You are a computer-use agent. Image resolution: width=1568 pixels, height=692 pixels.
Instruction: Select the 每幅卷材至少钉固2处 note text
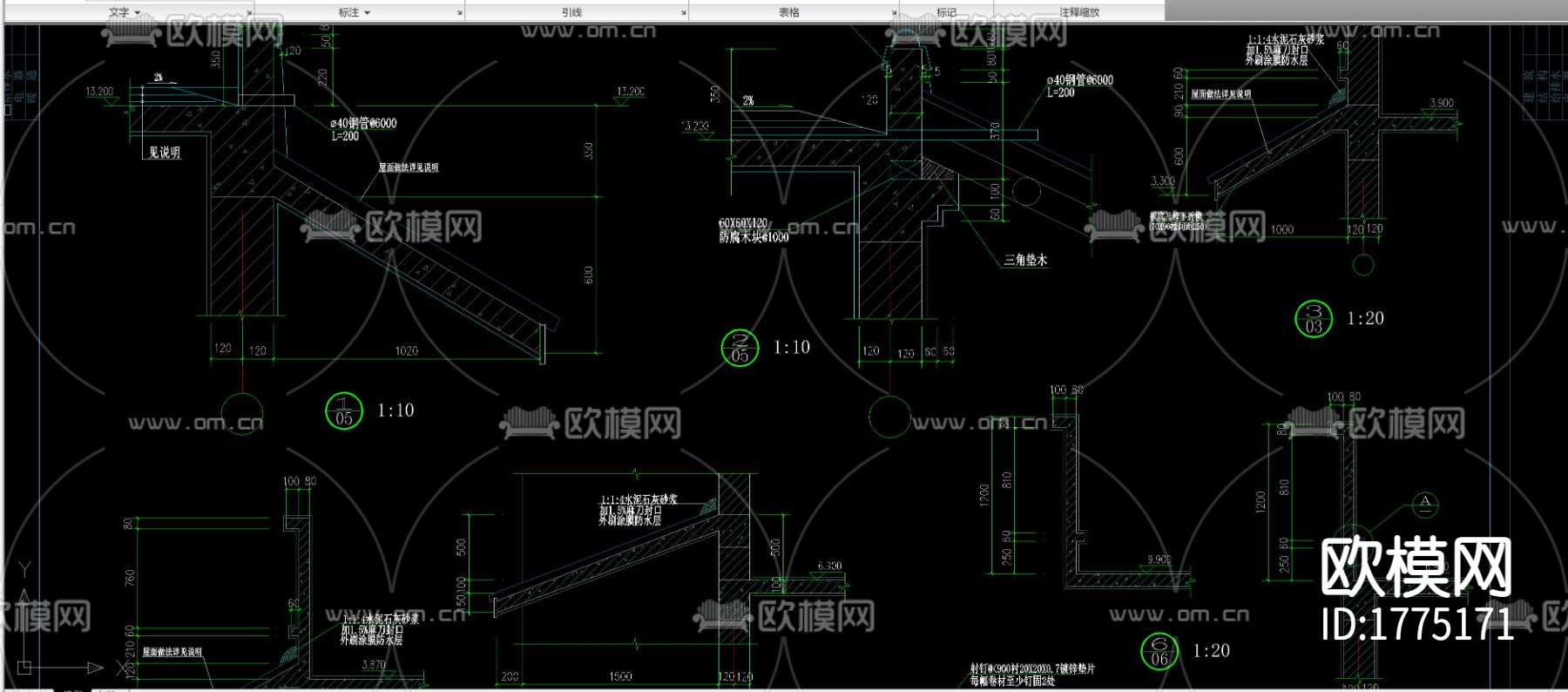click(x=1012, y=681)
